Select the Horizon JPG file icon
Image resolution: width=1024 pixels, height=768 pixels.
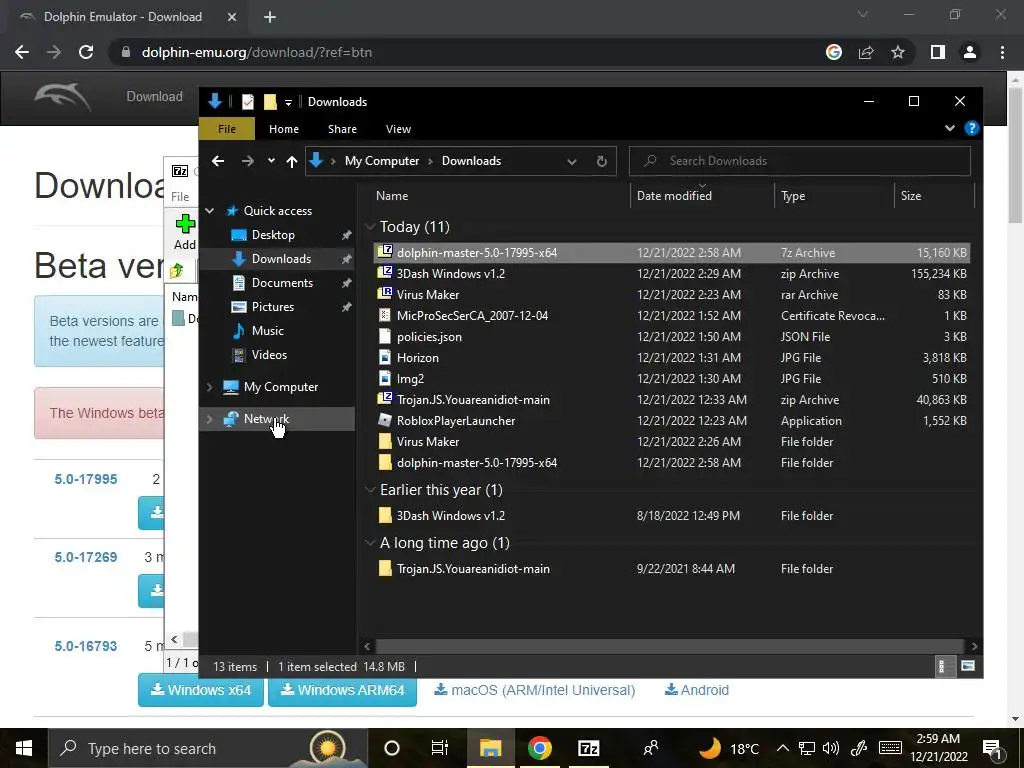tap(385, 357)
